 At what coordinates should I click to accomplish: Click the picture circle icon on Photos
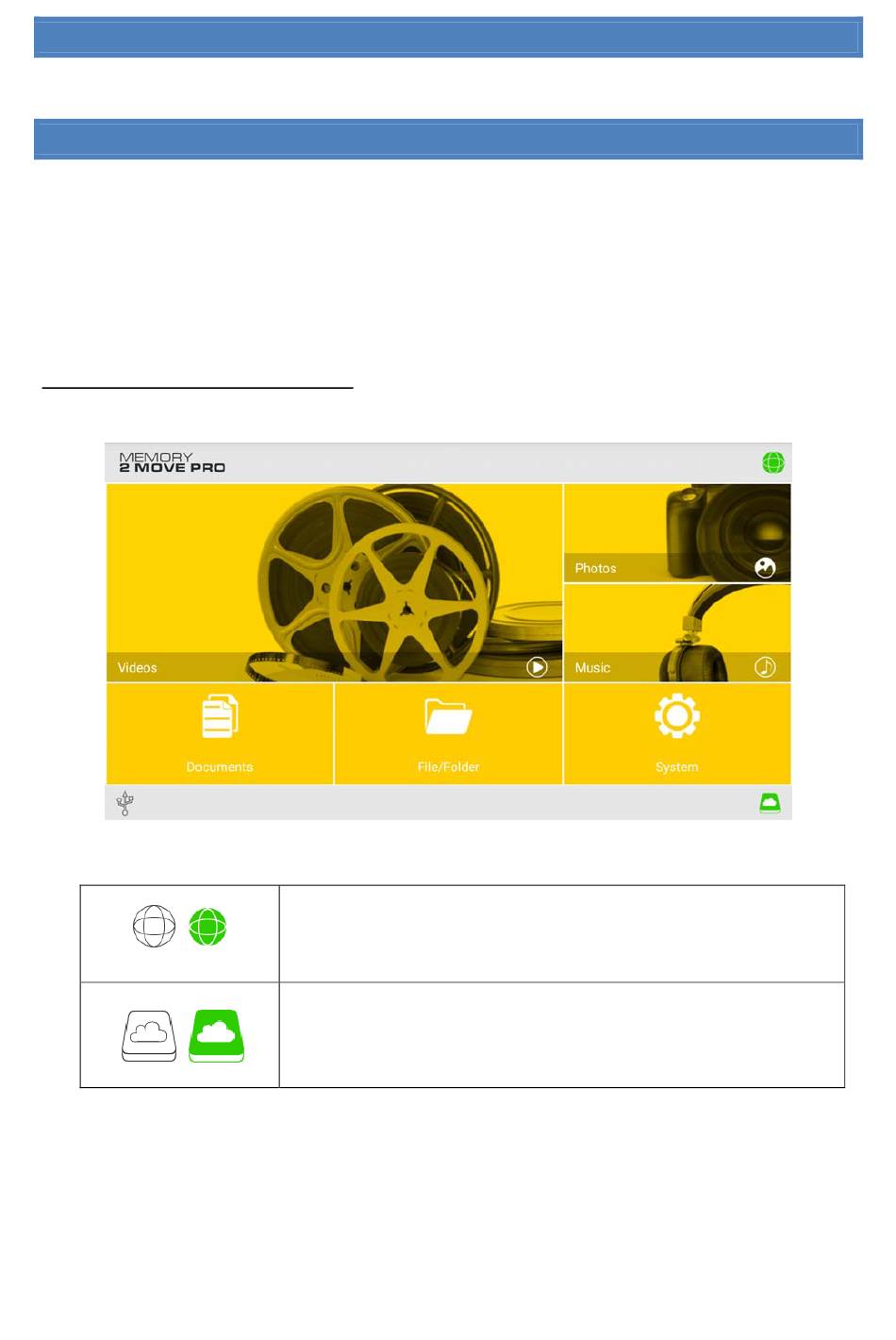[765, 567]
